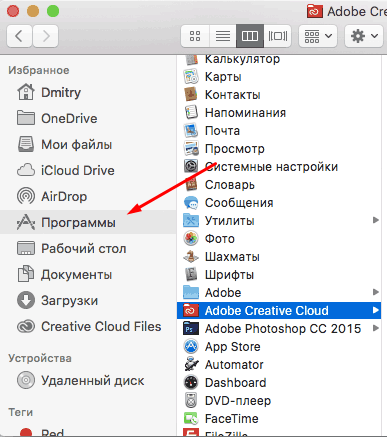Screen dimensions: 387x438
Task: Go forward with the right chevron button
Action: 46,36
